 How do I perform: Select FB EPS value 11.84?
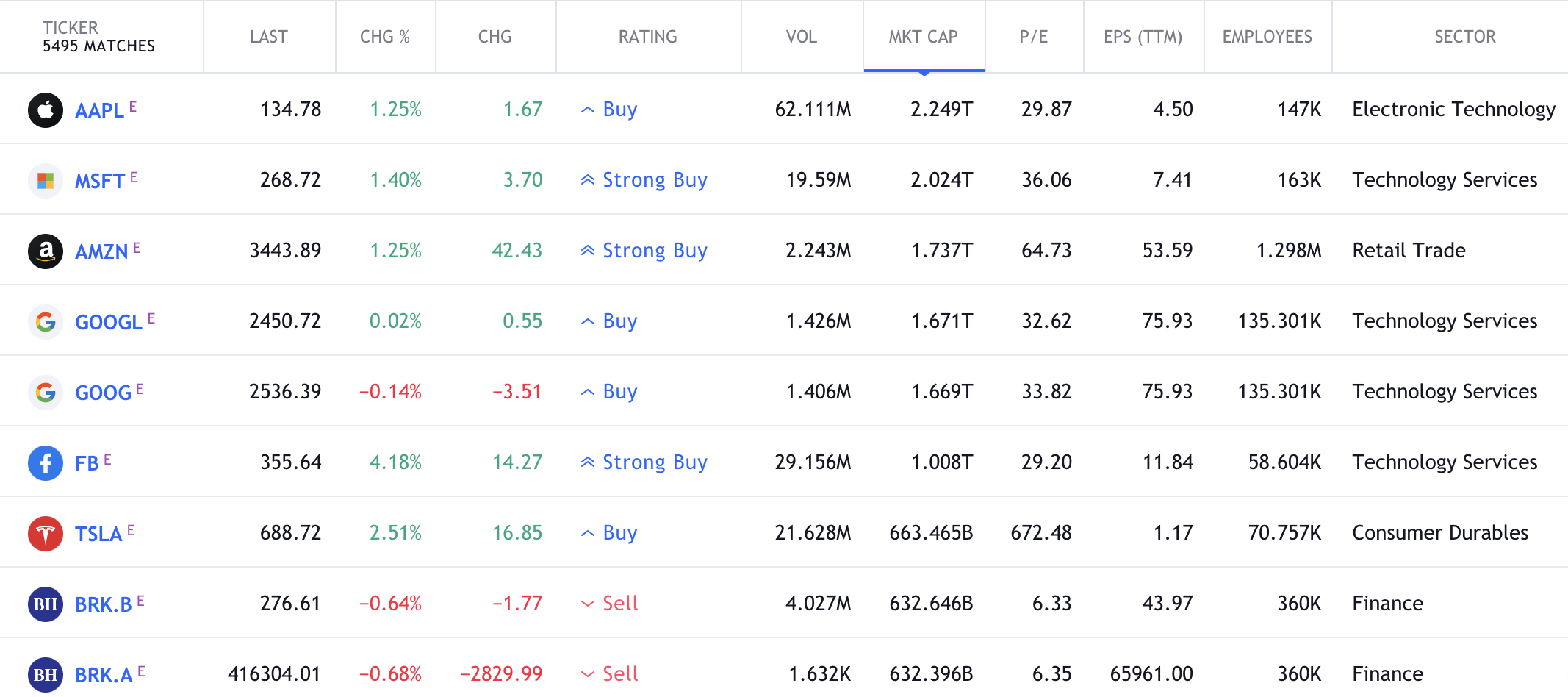[1168, 462]
